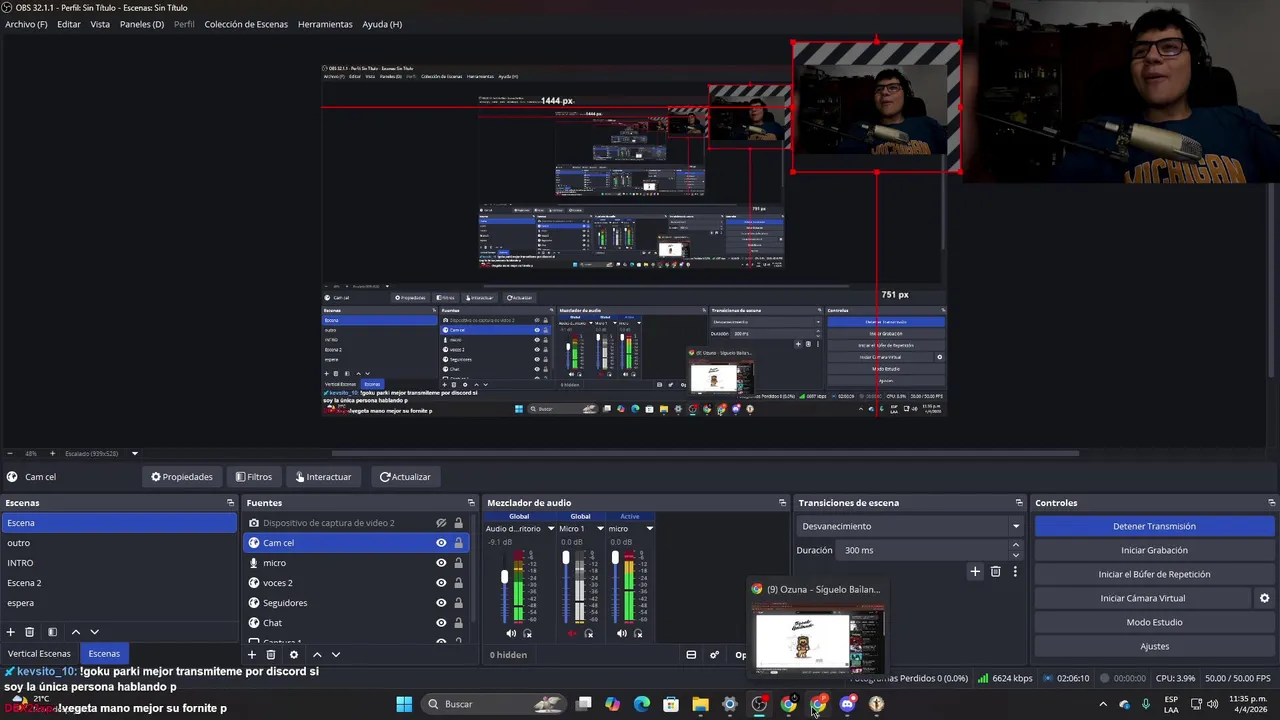Image resolution: width=1280 pixels, height=720 pixels.
Task: Remove scene transition with the trash icon
Action: [995, 572]
